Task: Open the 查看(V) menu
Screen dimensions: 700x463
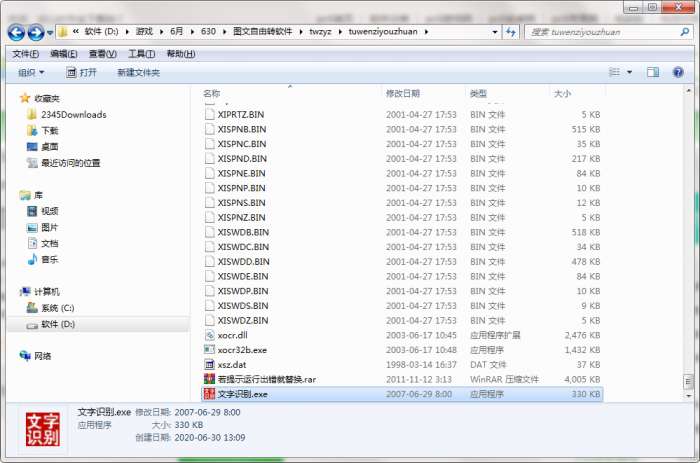Action: click(103, 54)
